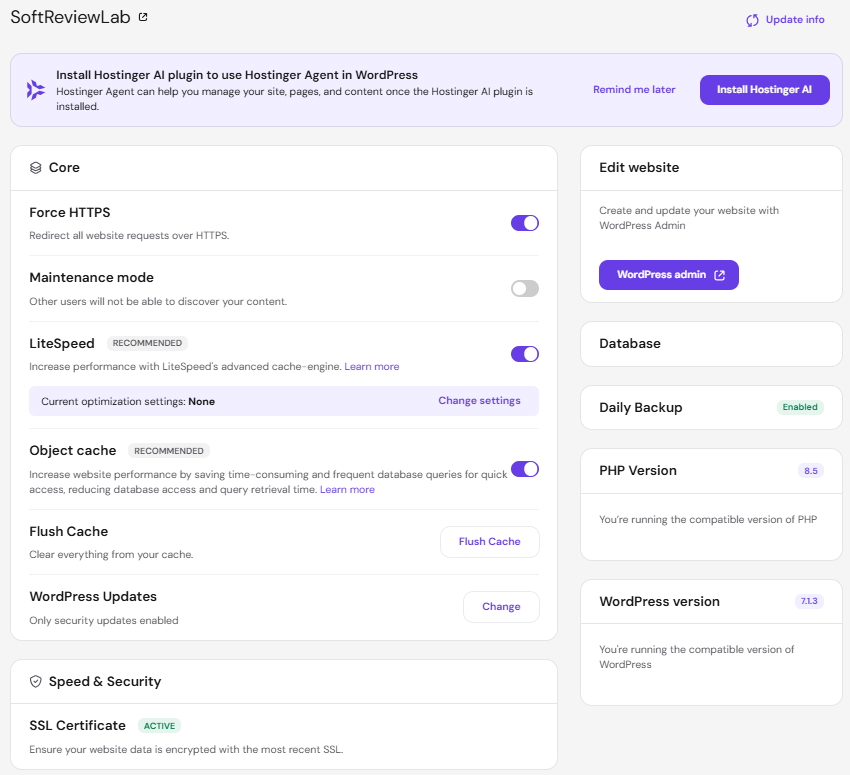Screen dimensions: 850x775
Task: Click external-link icon on WordPress admin button
Action: click(x=719, y=275)
